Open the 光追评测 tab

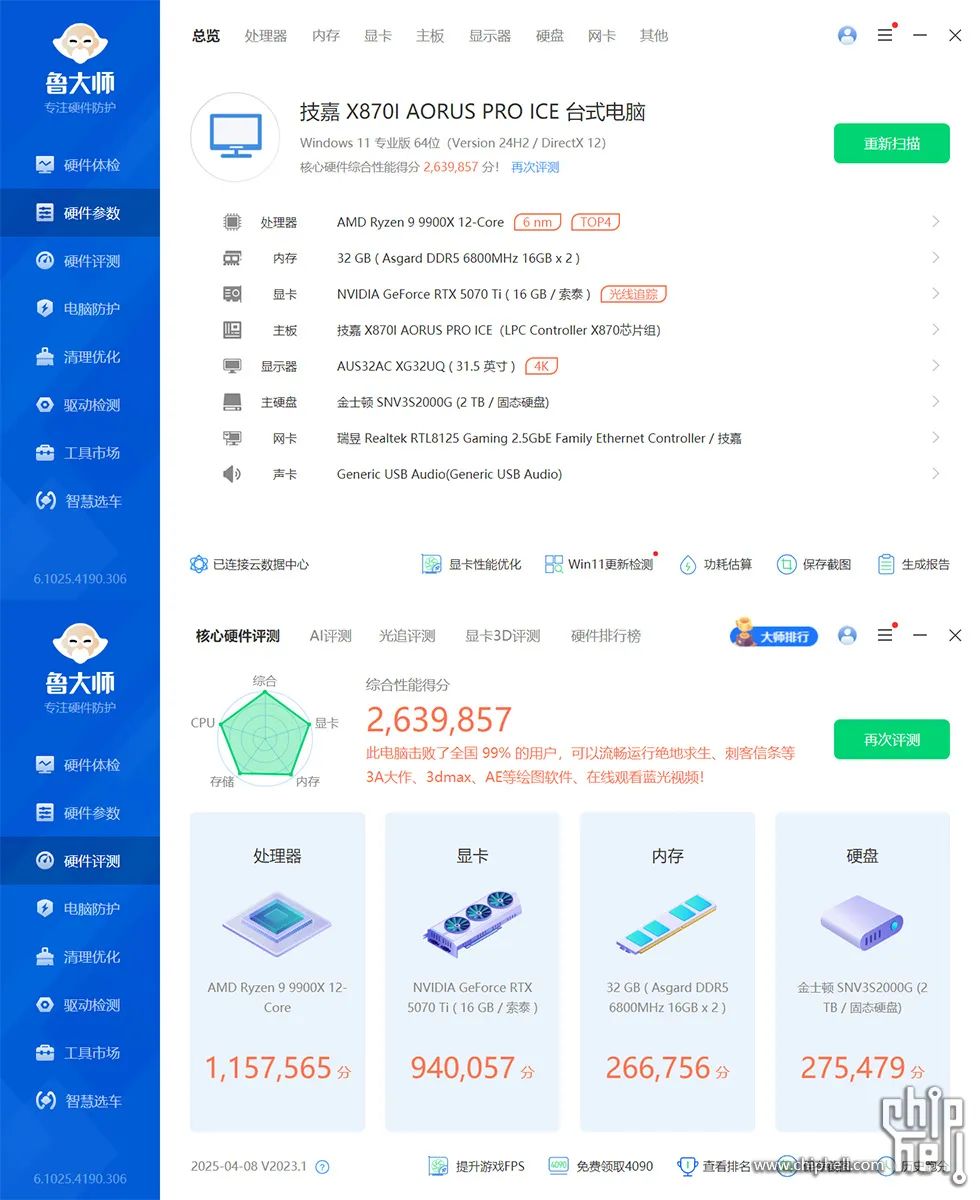click(x=407, y=635)
